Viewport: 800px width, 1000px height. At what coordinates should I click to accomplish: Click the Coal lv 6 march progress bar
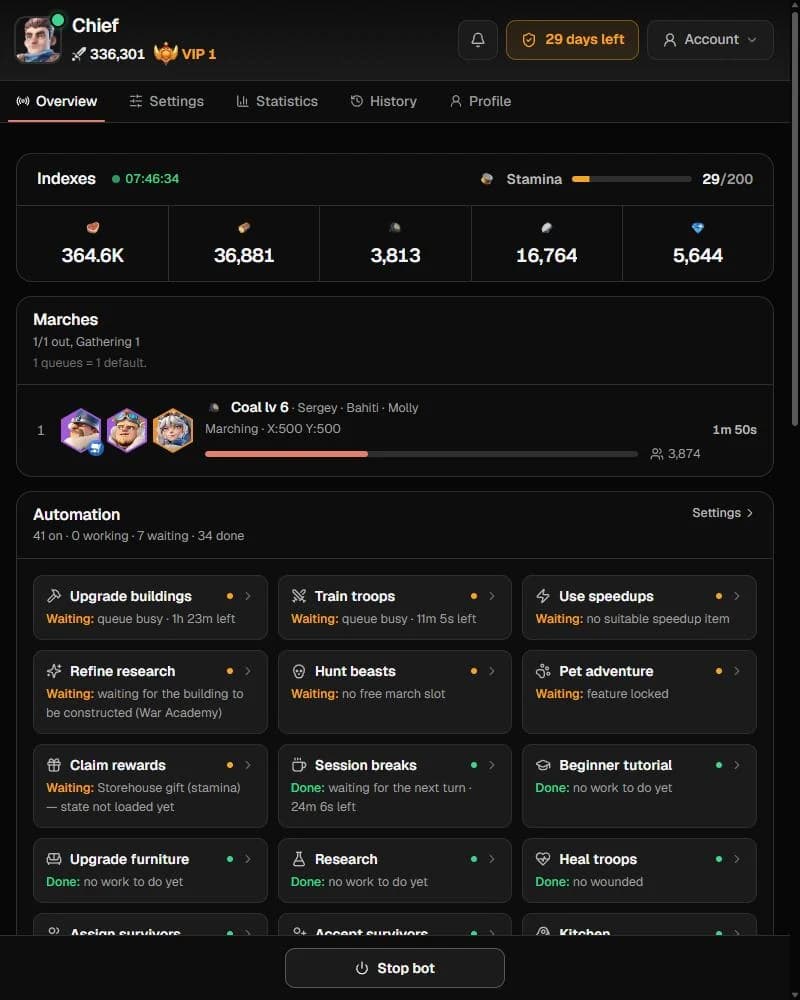point(421,454)
